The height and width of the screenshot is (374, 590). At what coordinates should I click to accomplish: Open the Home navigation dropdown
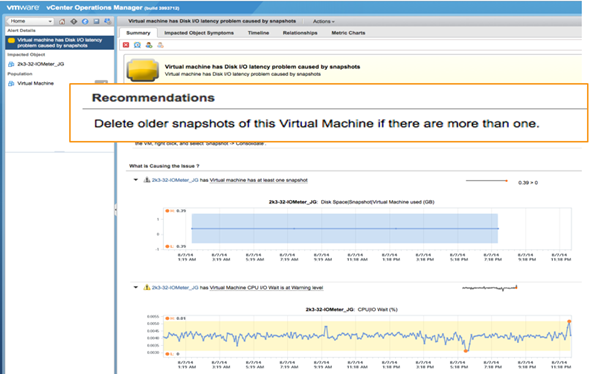click(30, 21)
